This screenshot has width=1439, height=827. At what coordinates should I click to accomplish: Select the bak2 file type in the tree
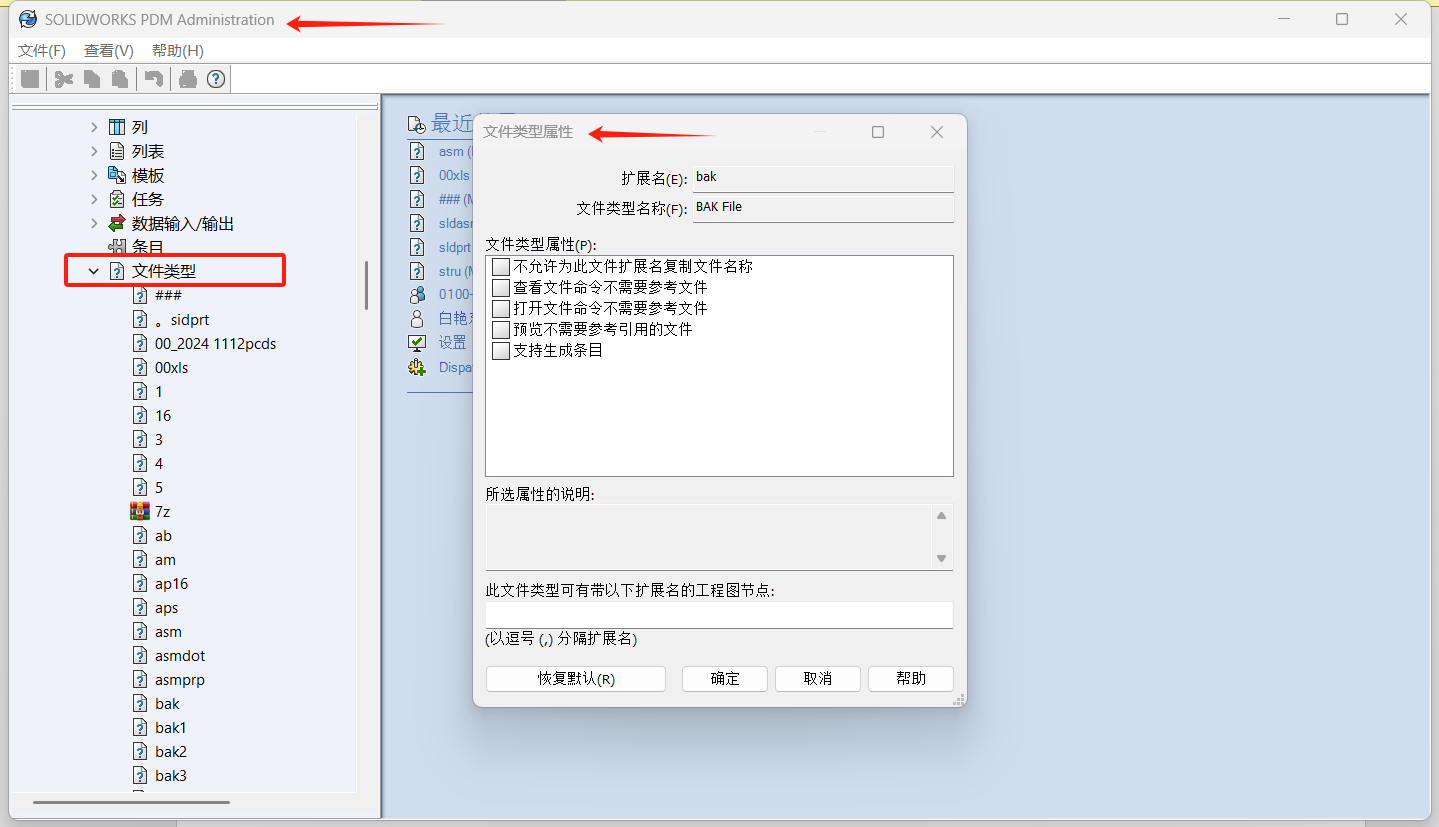point(171,751)
